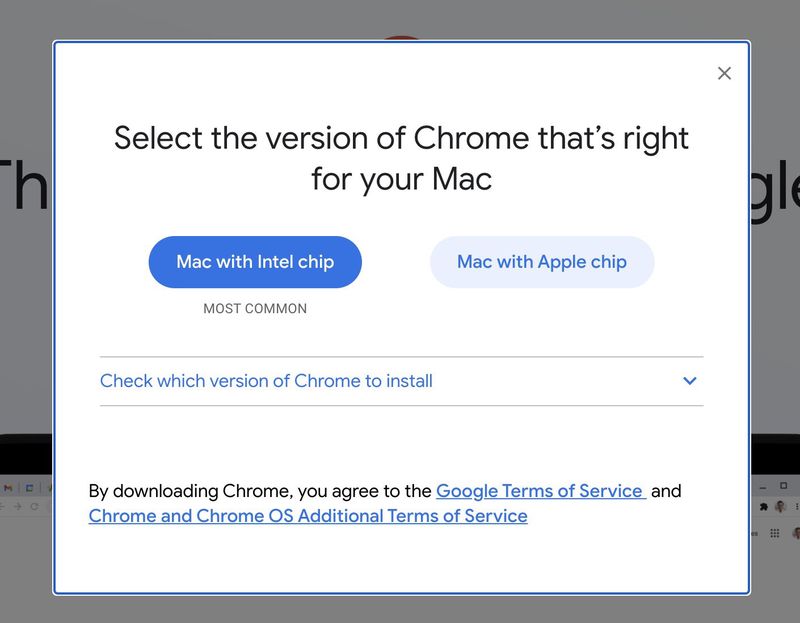
Task: Click the forward navigation arrow
Action: tap(18, 506)
